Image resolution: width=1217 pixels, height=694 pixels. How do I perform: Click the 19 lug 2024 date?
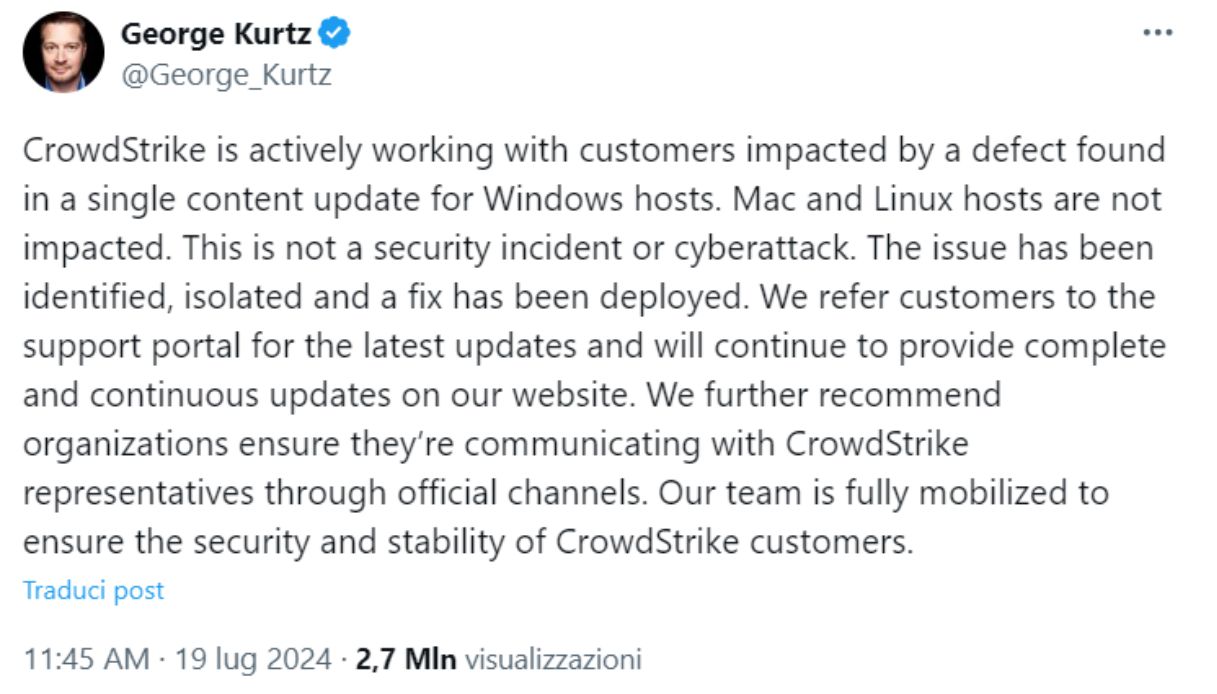click(253, 660)
